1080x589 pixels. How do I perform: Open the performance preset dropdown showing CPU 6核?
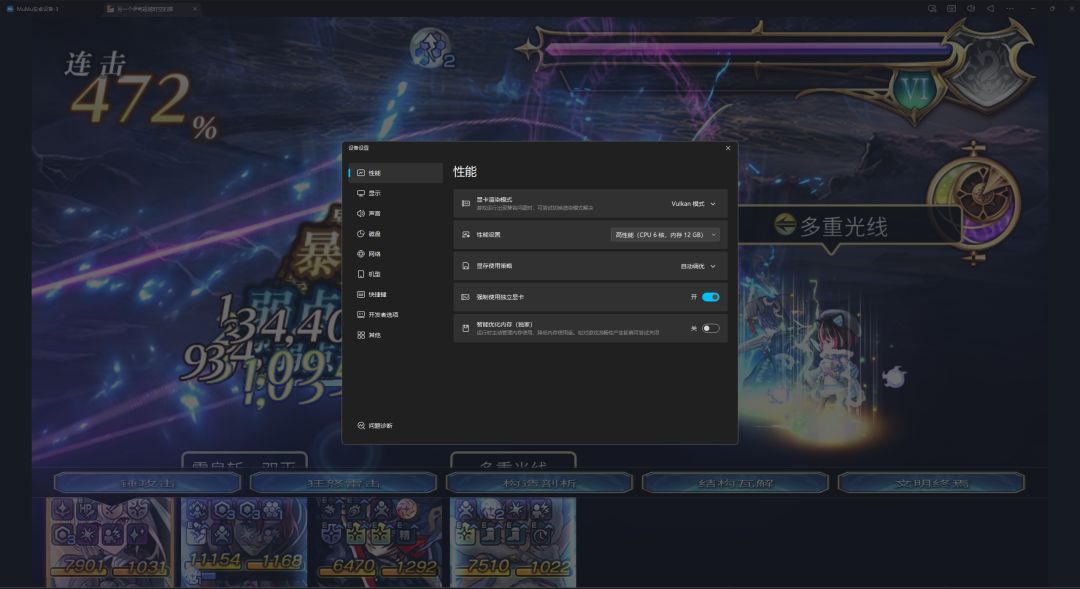tap(665, 235)
